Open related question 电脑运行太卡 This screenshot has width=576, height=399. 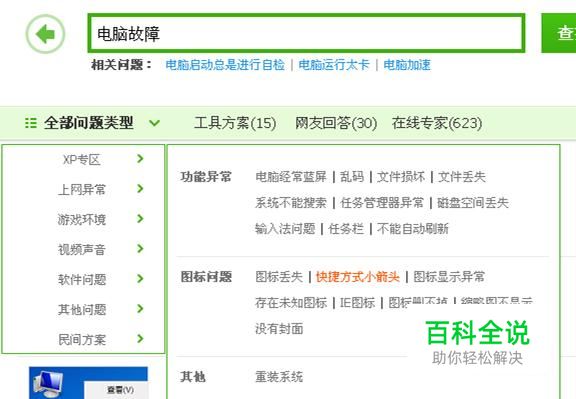pos(334,65)
